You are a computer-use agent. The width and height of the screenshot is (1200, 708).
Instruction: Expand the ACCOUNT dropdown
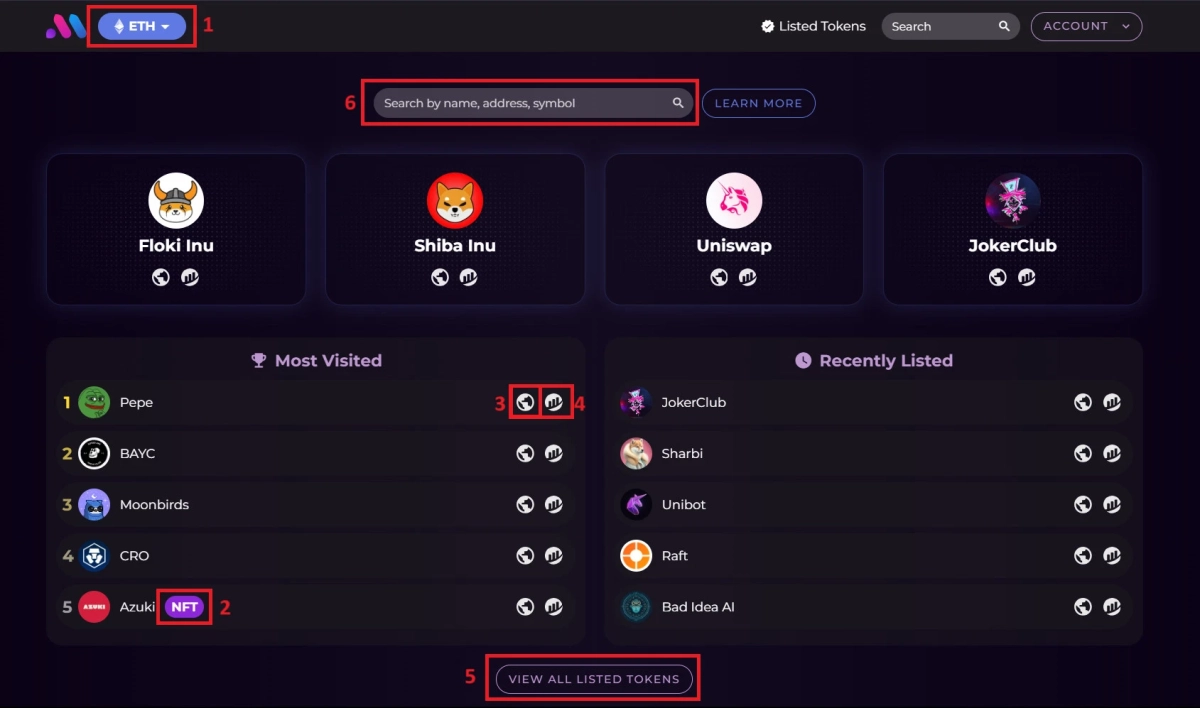(x=1086, y=27)
